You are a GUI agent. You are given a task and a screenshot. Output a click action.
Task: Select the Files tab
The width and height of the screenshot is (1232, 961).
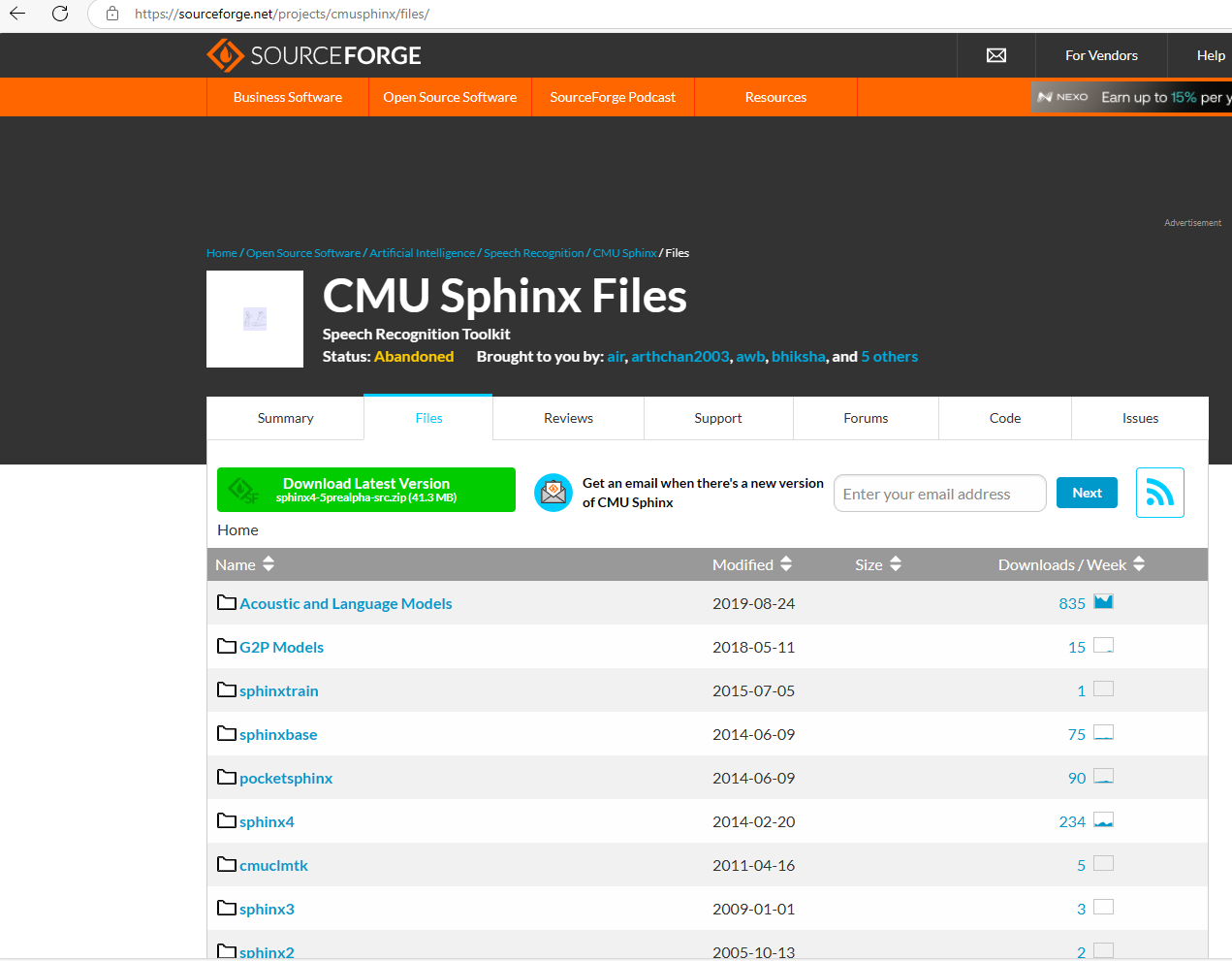(428, 418)
